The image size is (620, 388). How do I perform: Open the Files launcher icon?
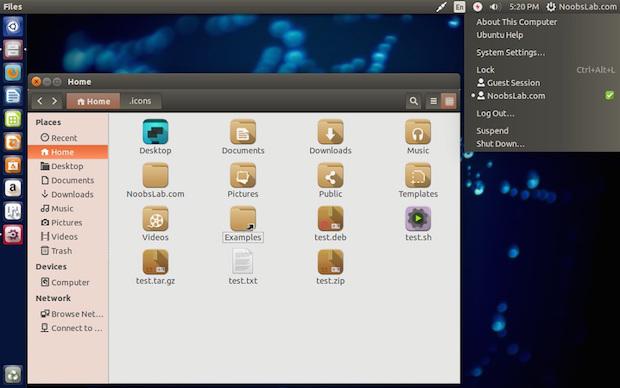point(13,50)
